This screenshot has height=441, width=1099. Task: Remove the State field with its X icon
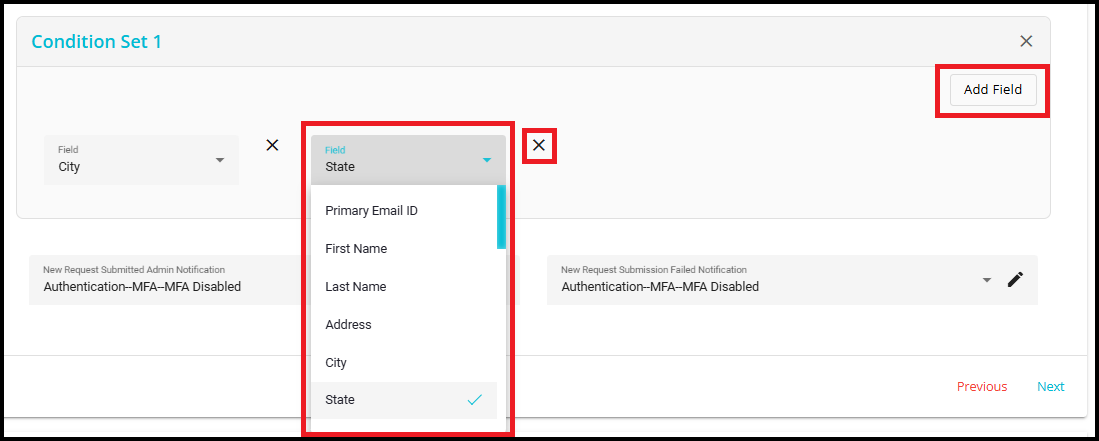click(x=539, y=146)
